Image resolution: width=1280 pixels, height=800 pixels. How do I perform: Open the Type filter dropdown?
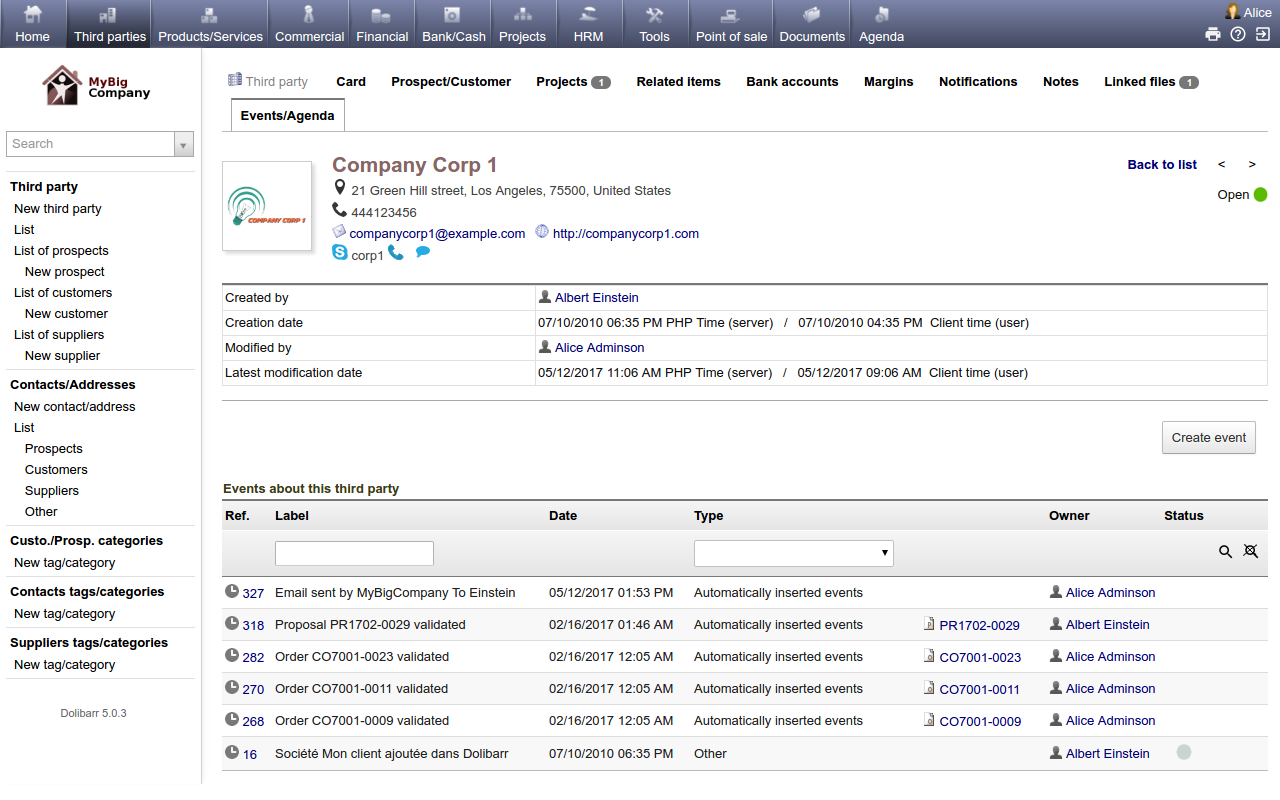click(794, 553)
